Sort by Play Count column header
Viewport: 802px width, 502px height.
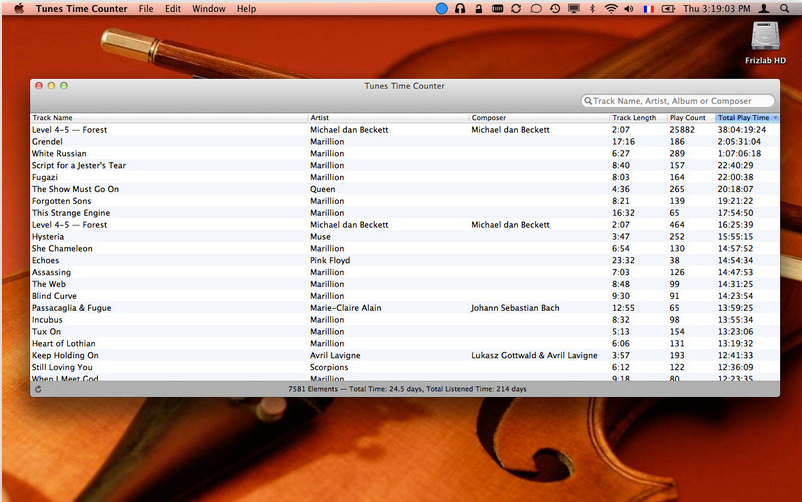pyautogui.click(x=691, y=118)
